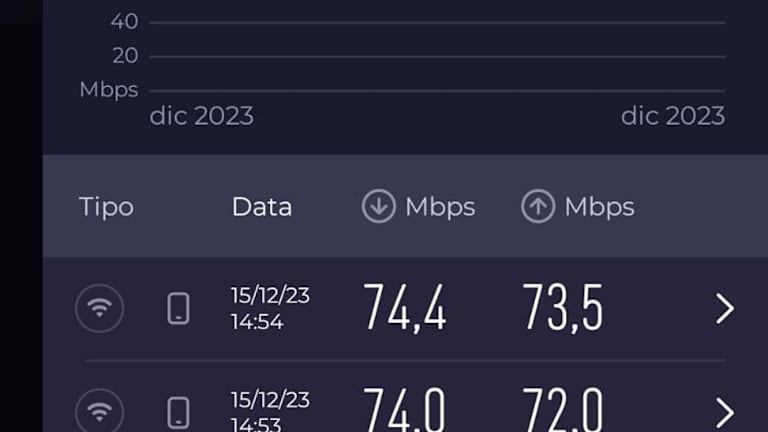Open the 14:53 result using its chevron
768x432 pixels.
(725, 411)
